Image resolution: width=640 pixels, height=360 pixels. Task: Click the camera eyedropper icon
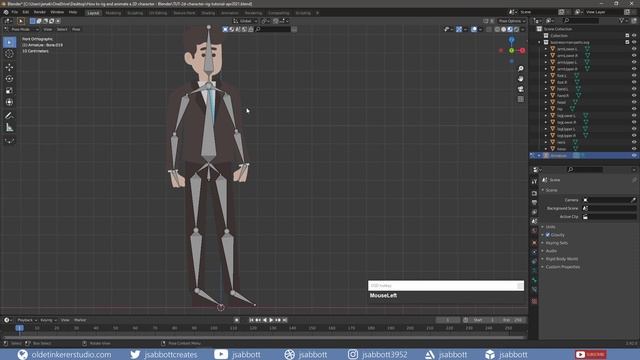633,200
